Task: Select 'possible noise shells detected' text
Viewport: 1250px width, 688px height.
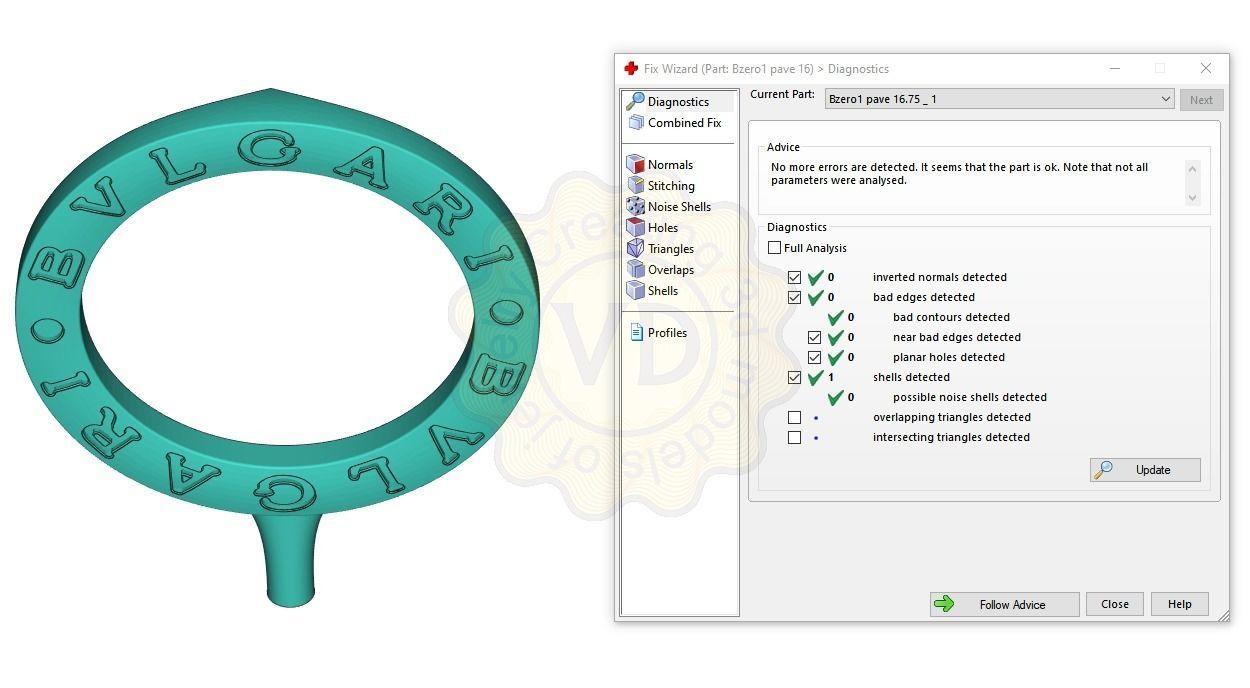Action: pos(970,397)
